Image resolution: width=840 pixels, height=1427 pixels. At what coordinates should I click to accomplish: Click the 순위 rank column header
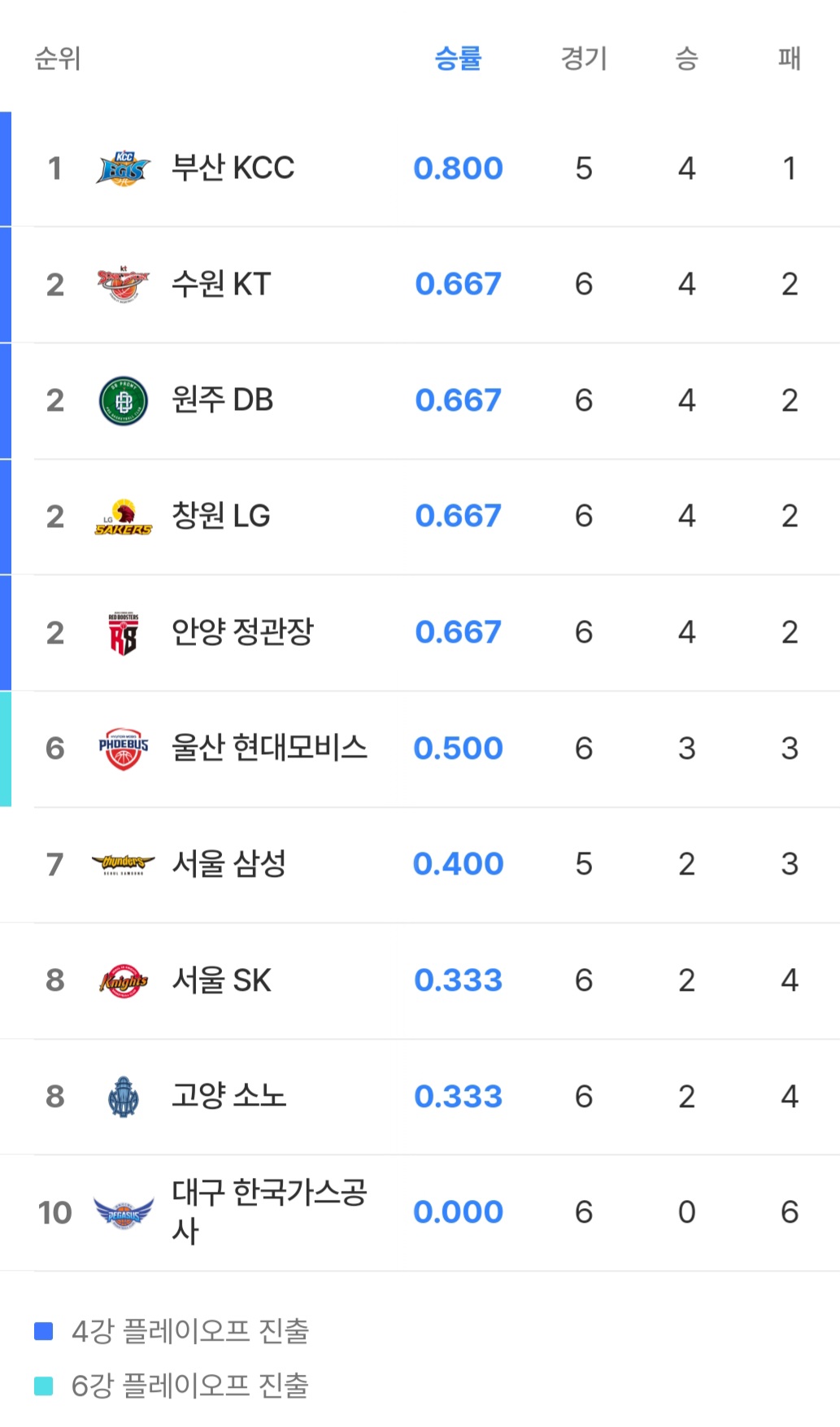[57, 59]
